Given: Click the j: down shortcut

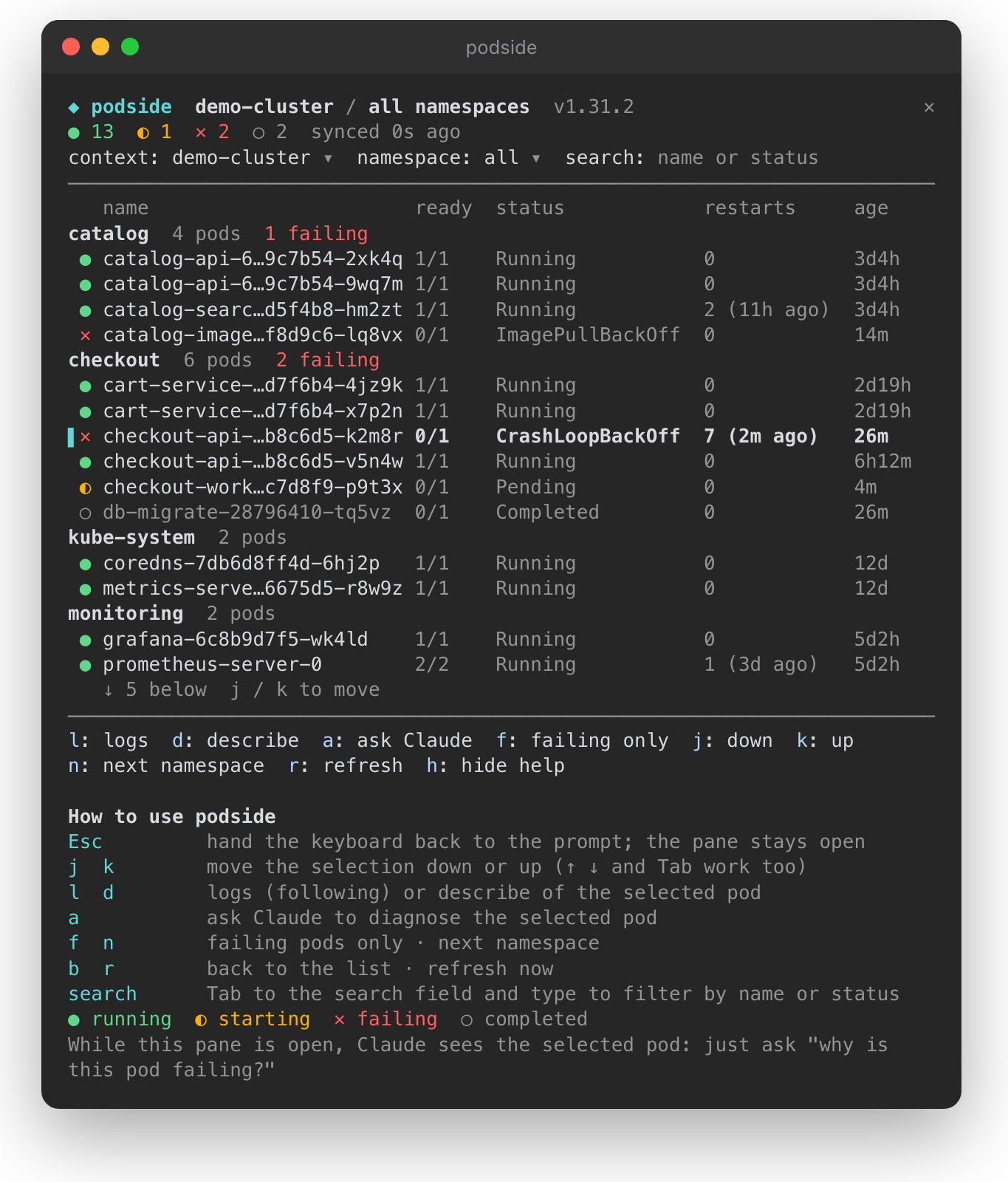Looking at the screenshot, I should [x=733, y=741].
